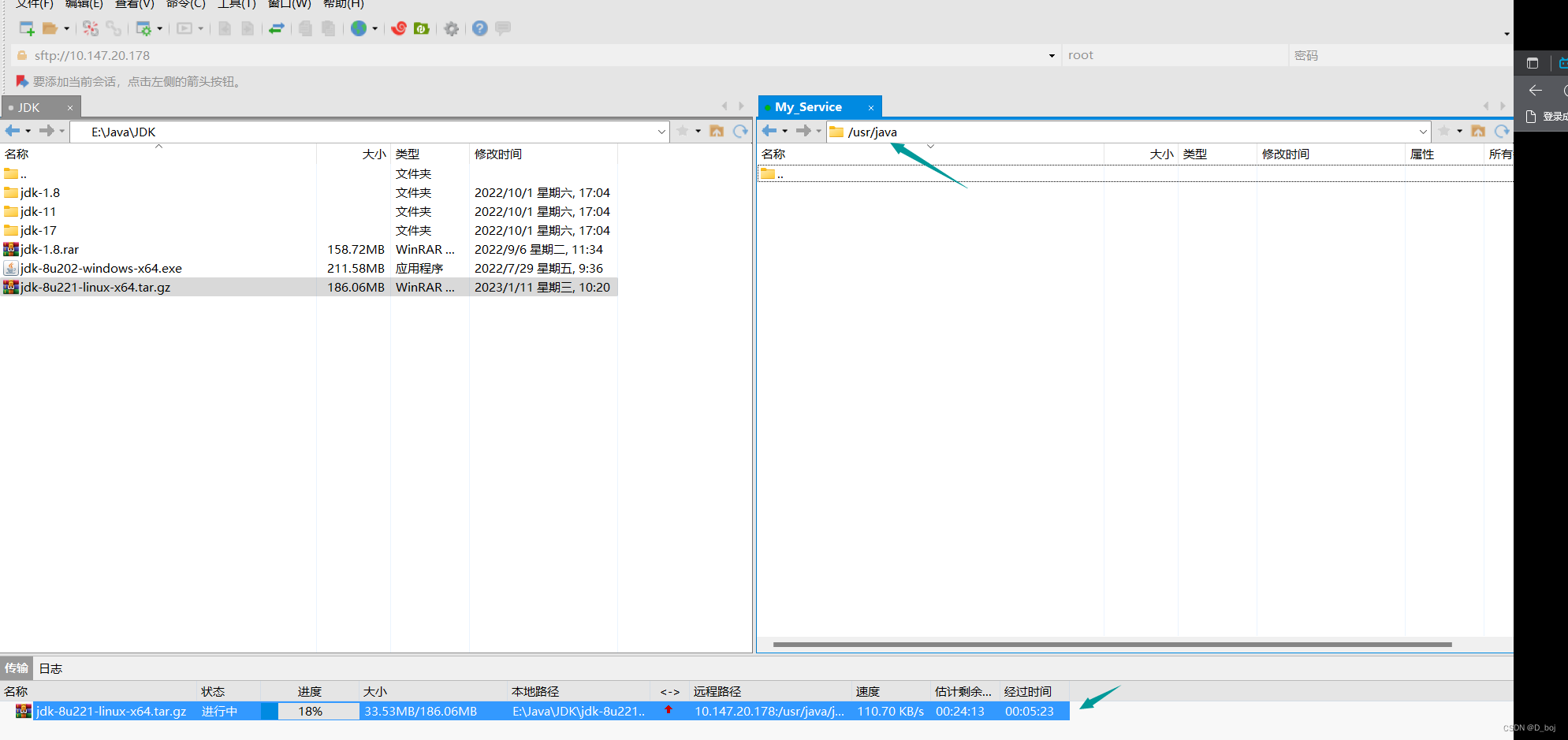Click the Disconnect session icon
The width and height of the screenshot is (1568, 740).
91,28
